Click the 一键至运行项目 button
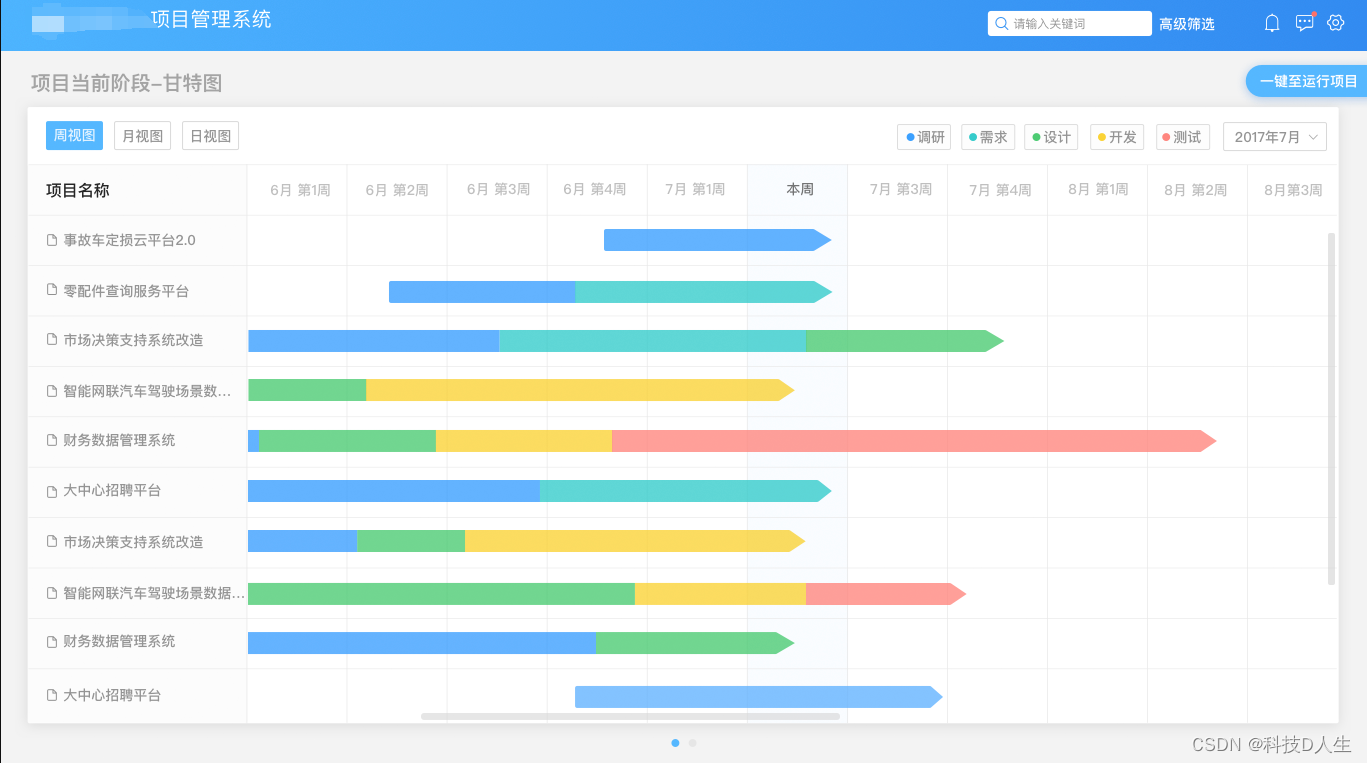Screen dimensions: 1367x763 (x=1308, y=82)
